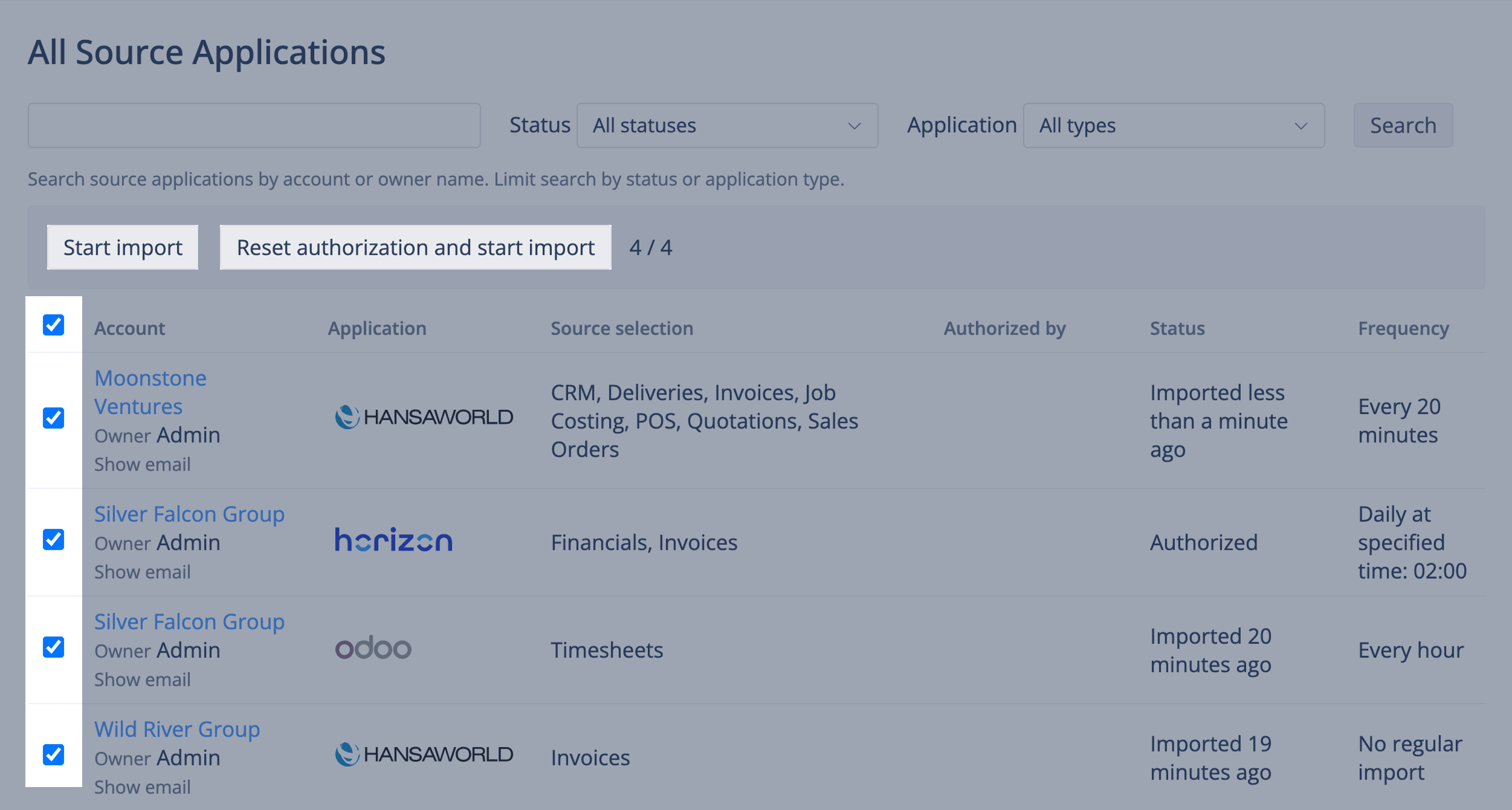Click the Application column header
Screen dimensions: 1512x810
tap(377, 328)
